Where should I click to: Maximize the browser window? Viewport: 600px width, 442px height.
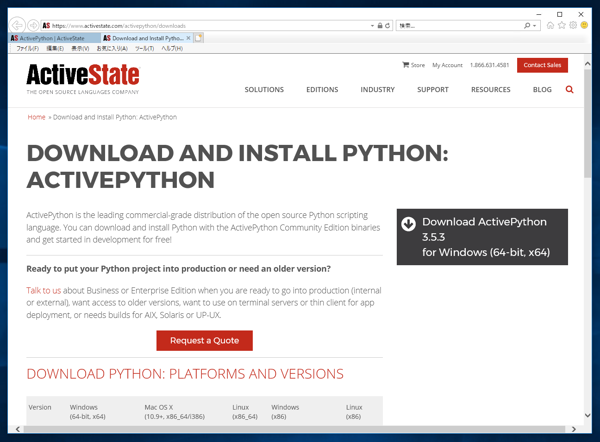pyautogui.click(x=559, y=14)
